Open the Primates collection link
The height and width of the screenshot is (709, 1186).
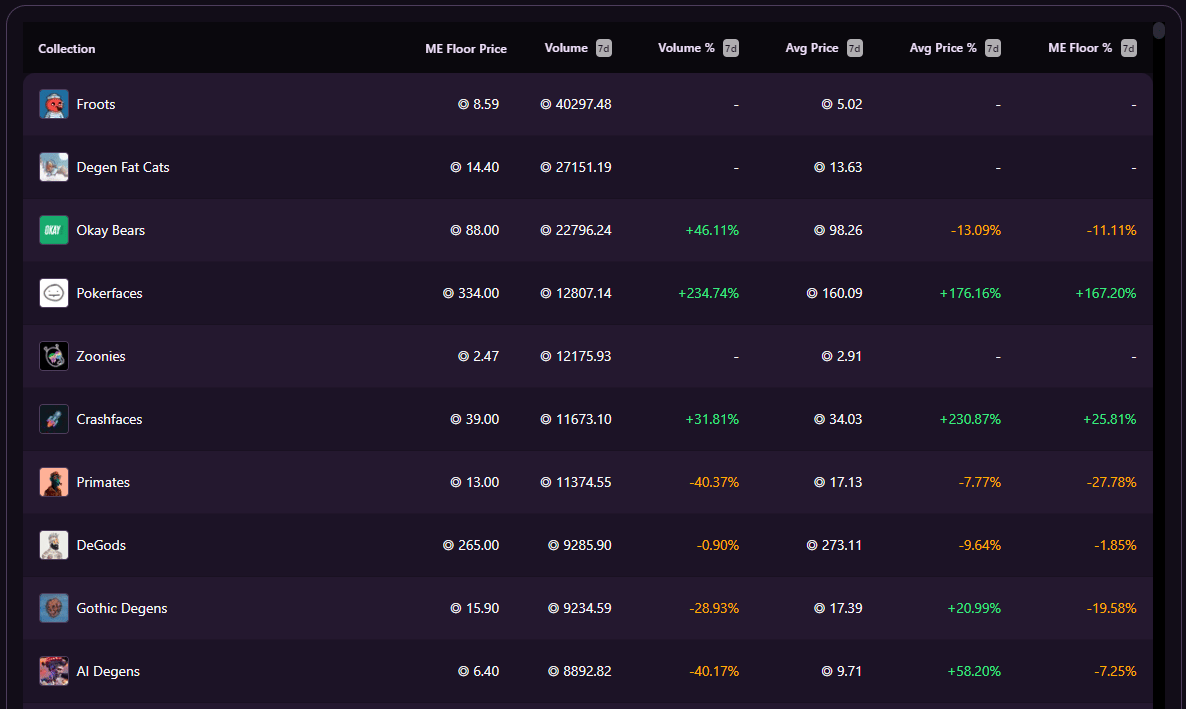pyautogui.click(x=103, y=482)
